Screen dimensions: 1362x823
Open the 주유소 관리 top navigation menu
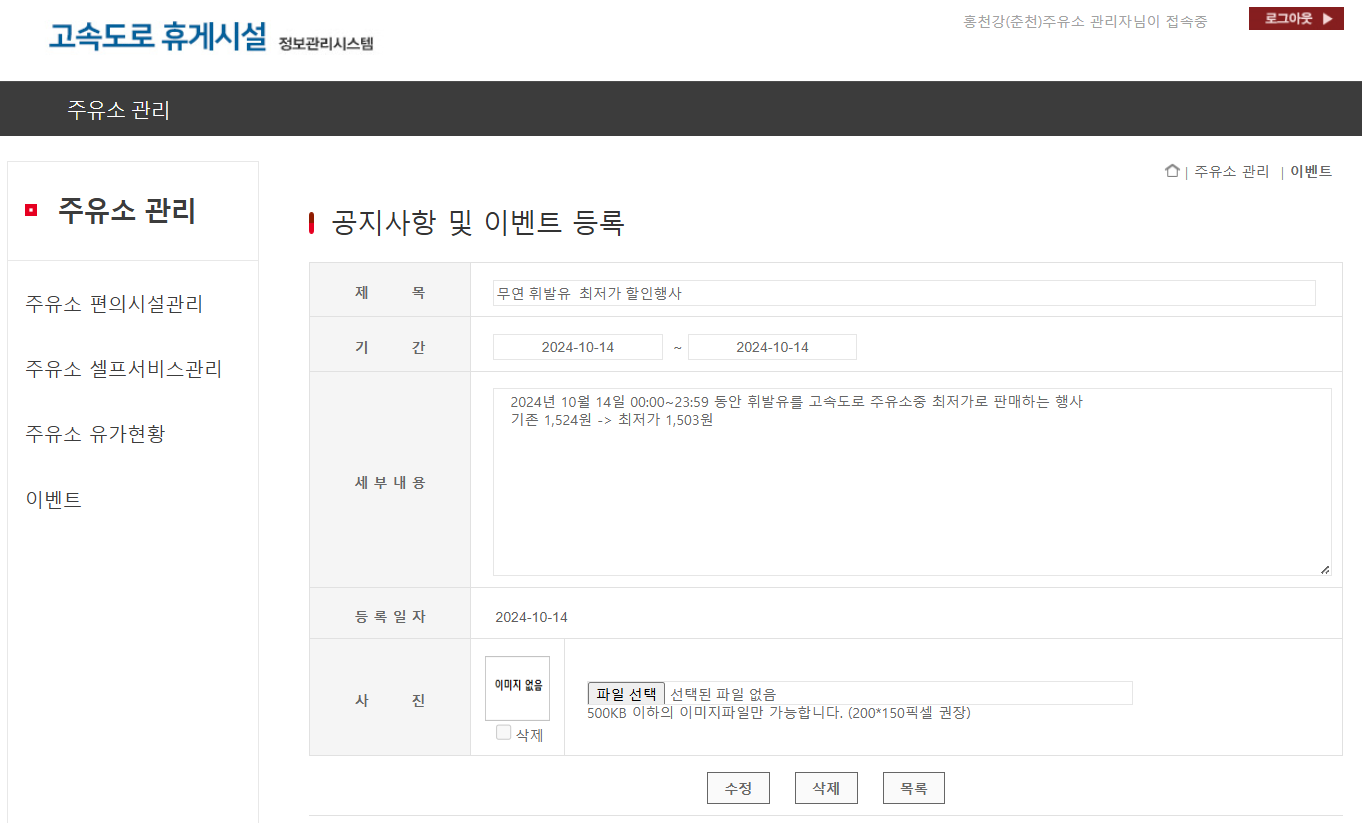pyautogui.click(x=118, y=109)
